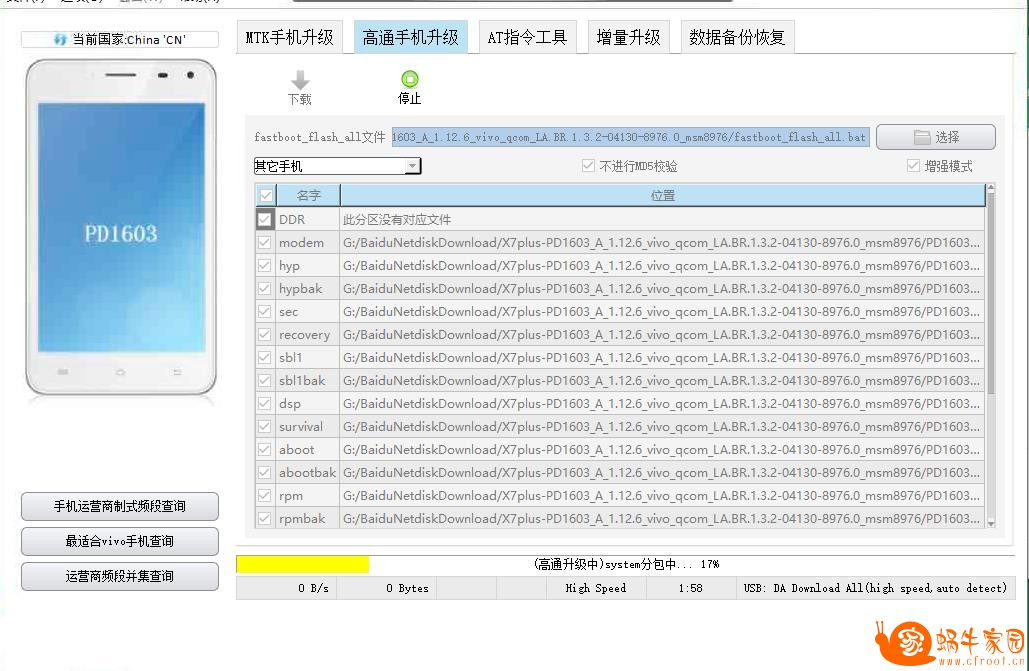Click the 1:58 elapsed time status
The image size is (1029, 671).
[x=690, y=588]
